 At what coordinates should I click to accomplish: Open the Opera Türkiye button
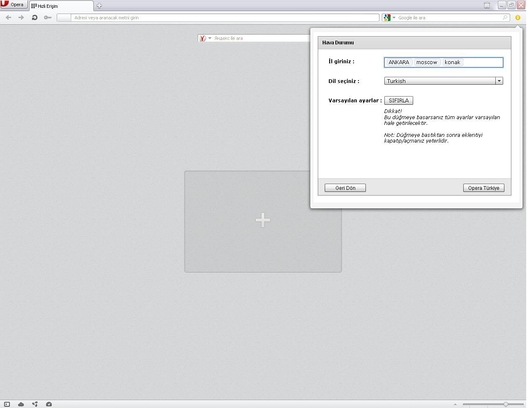pos(484,188)
